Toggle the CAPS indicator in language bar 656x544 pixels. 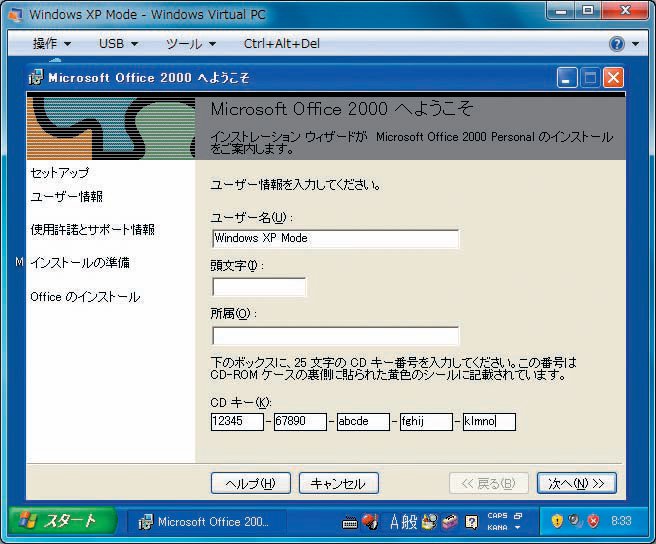[x=497, y=516]
